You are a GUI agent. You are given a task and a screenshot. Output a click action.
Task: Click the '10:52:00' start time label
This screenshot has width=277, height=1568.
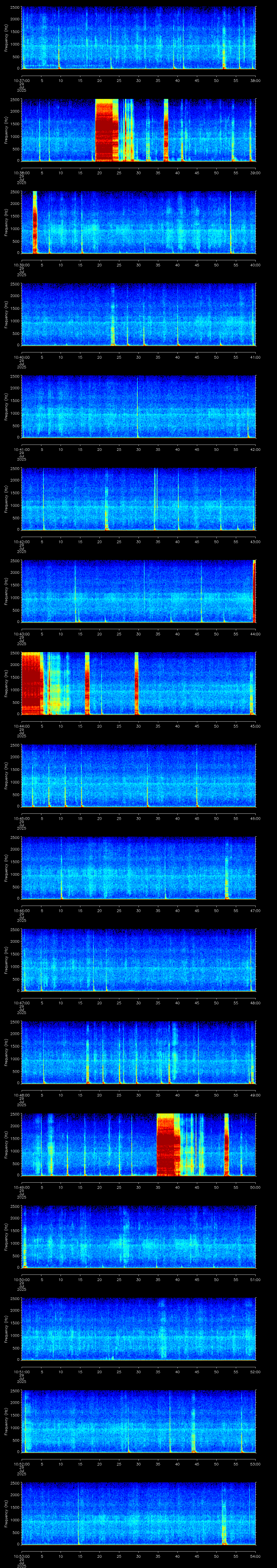pyautogui.click(x=21, y=1464)
